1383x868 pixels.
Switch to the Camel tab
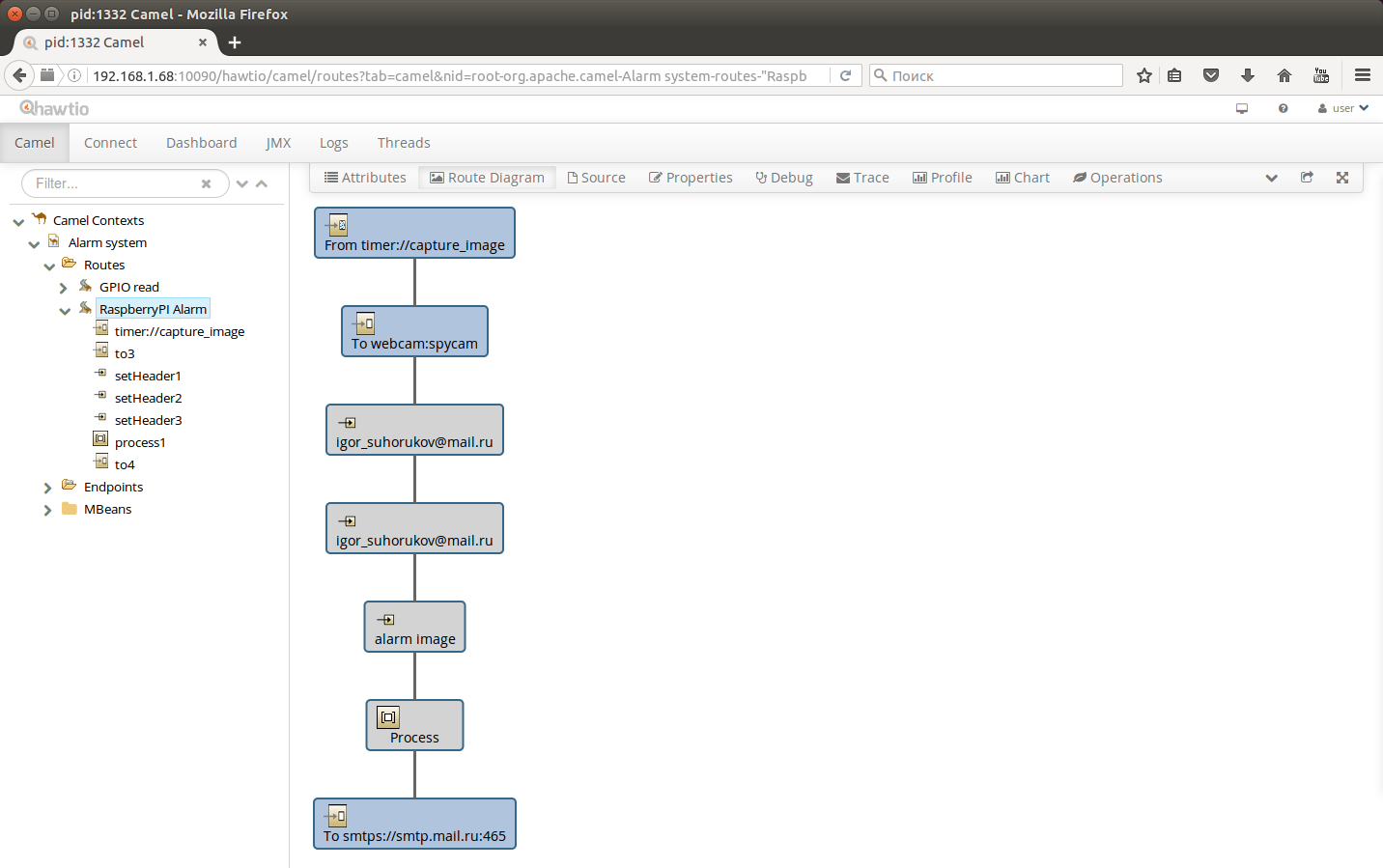click(x=35, y=143)
